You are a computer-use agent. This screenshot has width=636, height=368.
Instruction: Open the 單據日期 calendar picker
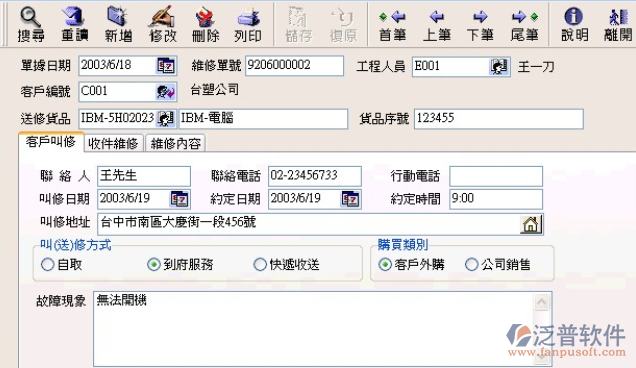pyautogui.click(x=166, y=66)
